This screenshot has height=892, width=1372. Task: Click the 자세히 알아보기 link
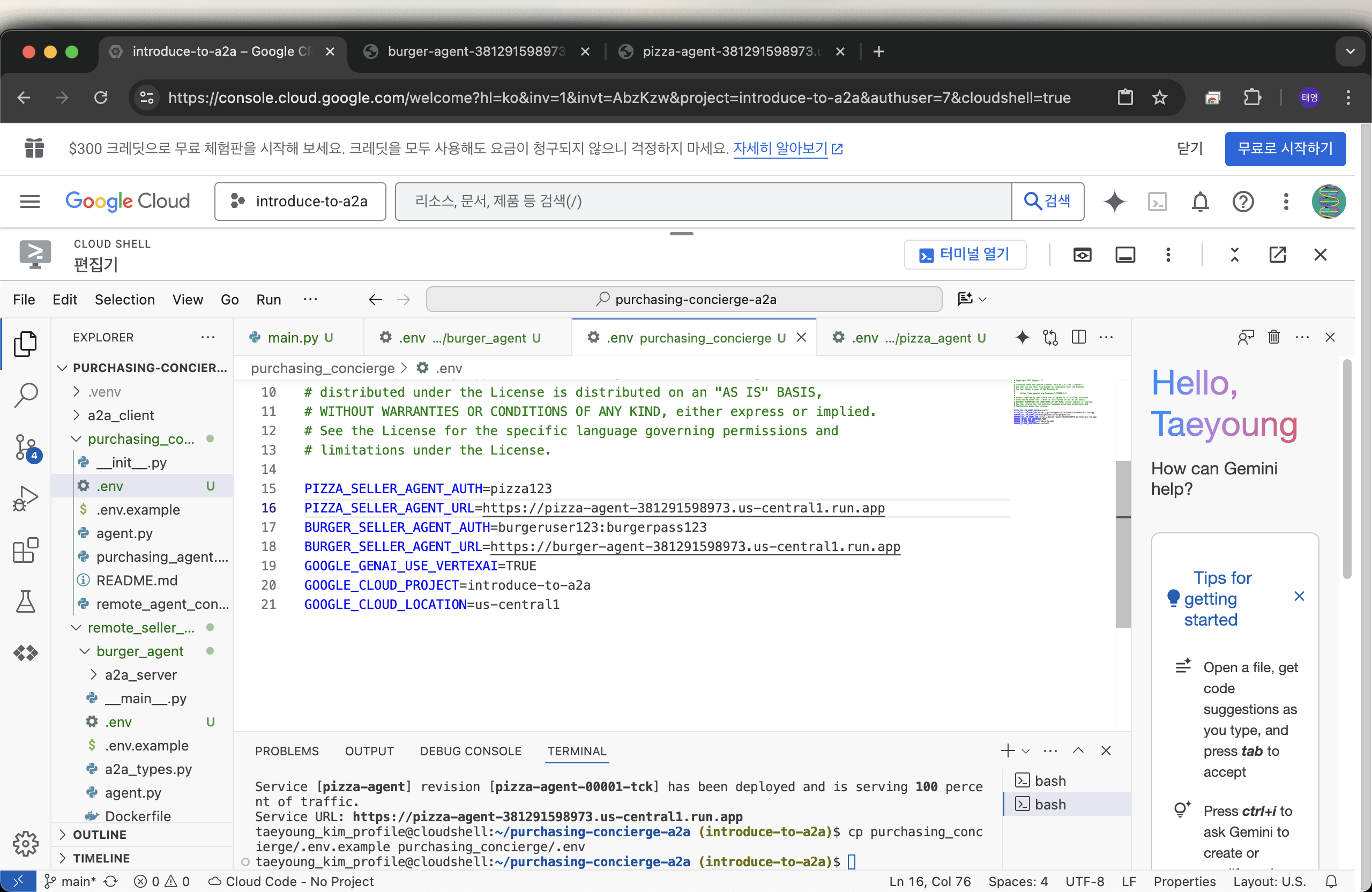pyautogui.click(x=787, y=148)
